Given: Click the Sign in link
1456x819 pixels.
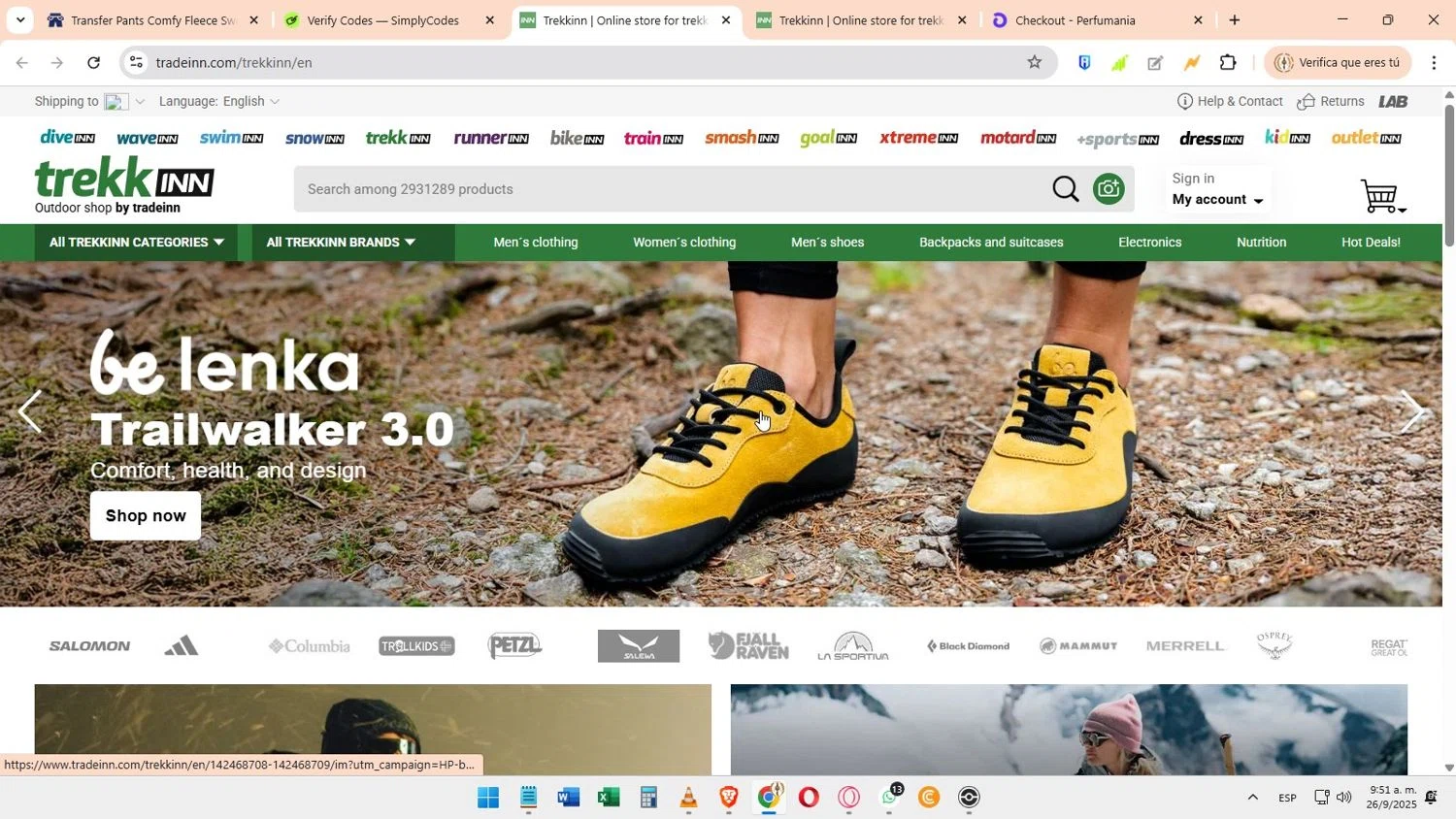Looking at the screenshot, I should pos(1193,179).
